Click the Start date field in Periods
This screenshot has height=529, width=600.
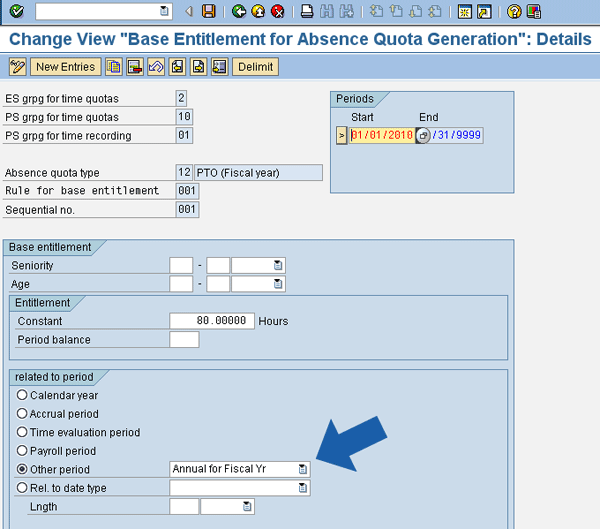pos(380,135)
